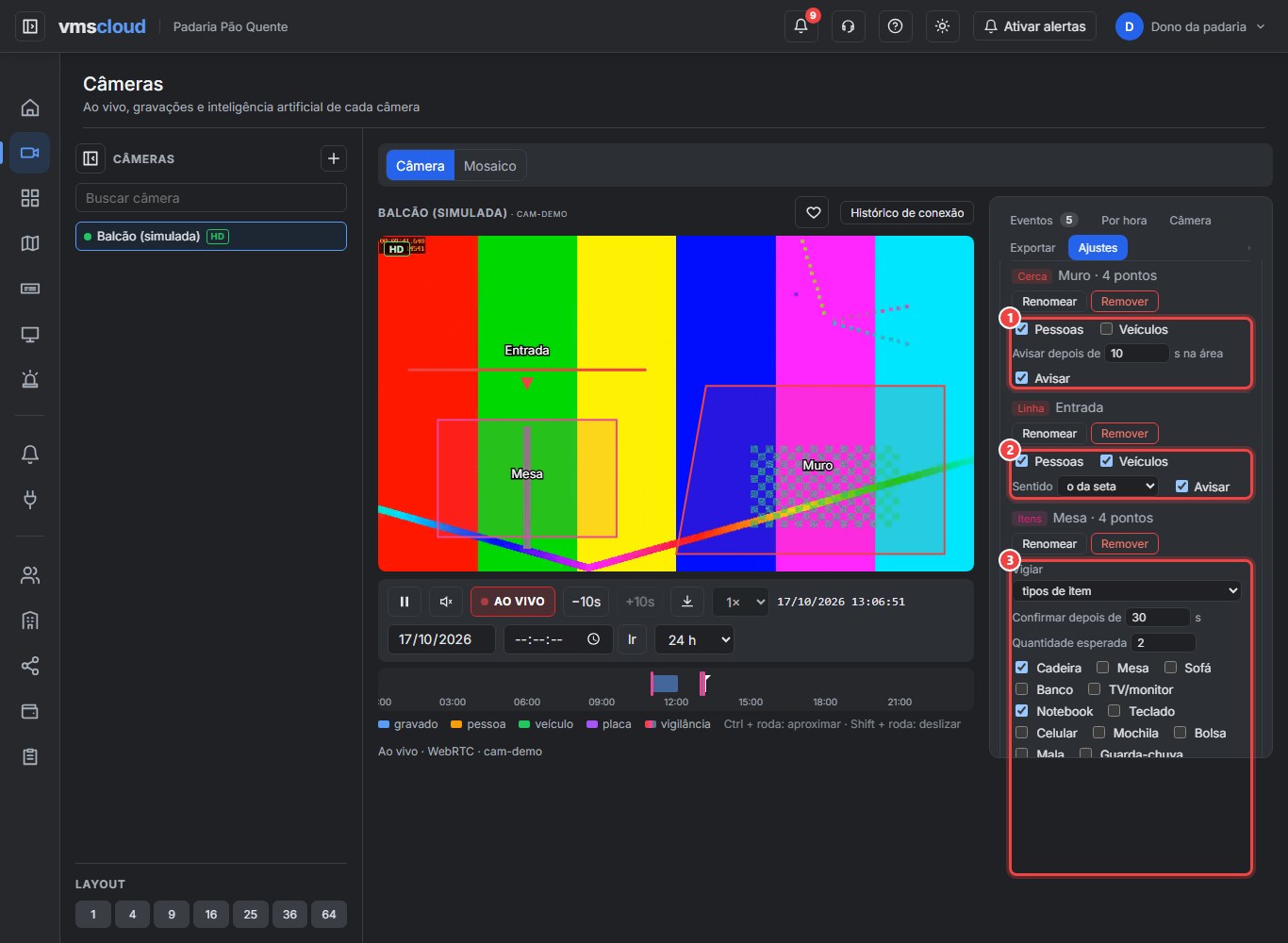Image resolution: width=1288 pixels, height=943 pixels.
Task: Mute audio with the speaker icon
Action: point(446,602)
